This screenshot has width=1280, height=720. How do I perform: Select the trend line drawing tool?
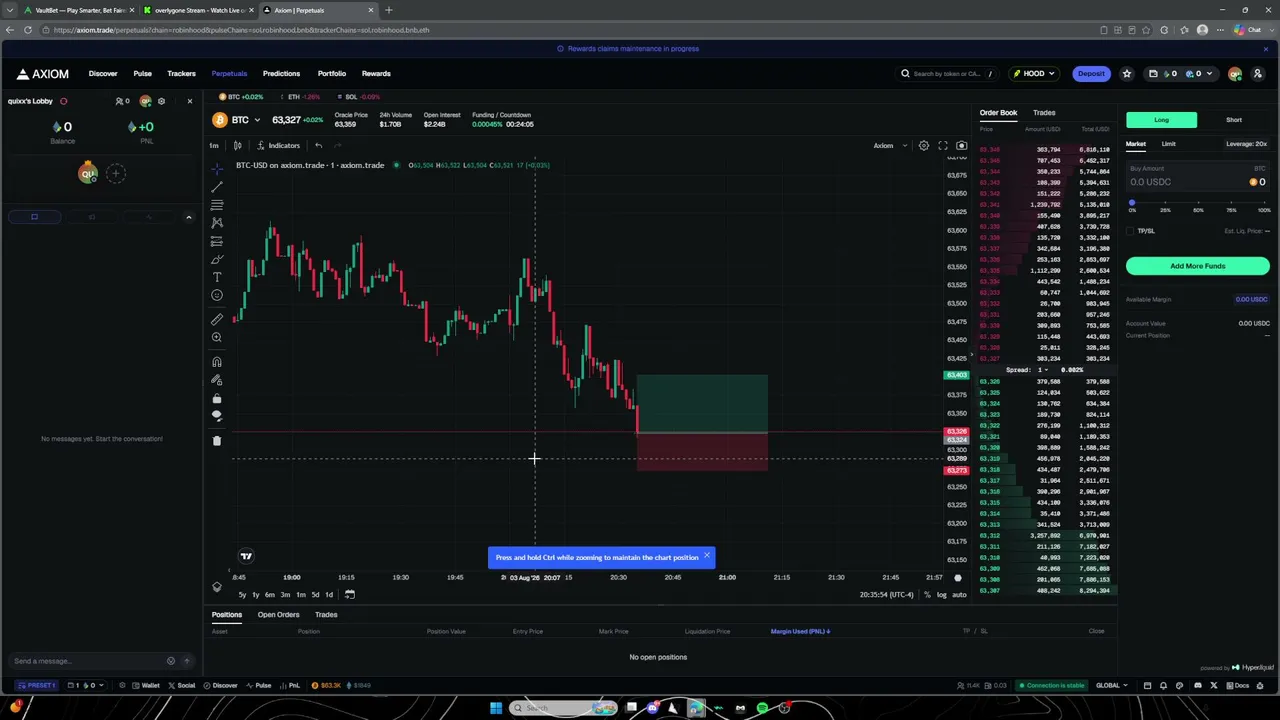[x=217, y=187]
